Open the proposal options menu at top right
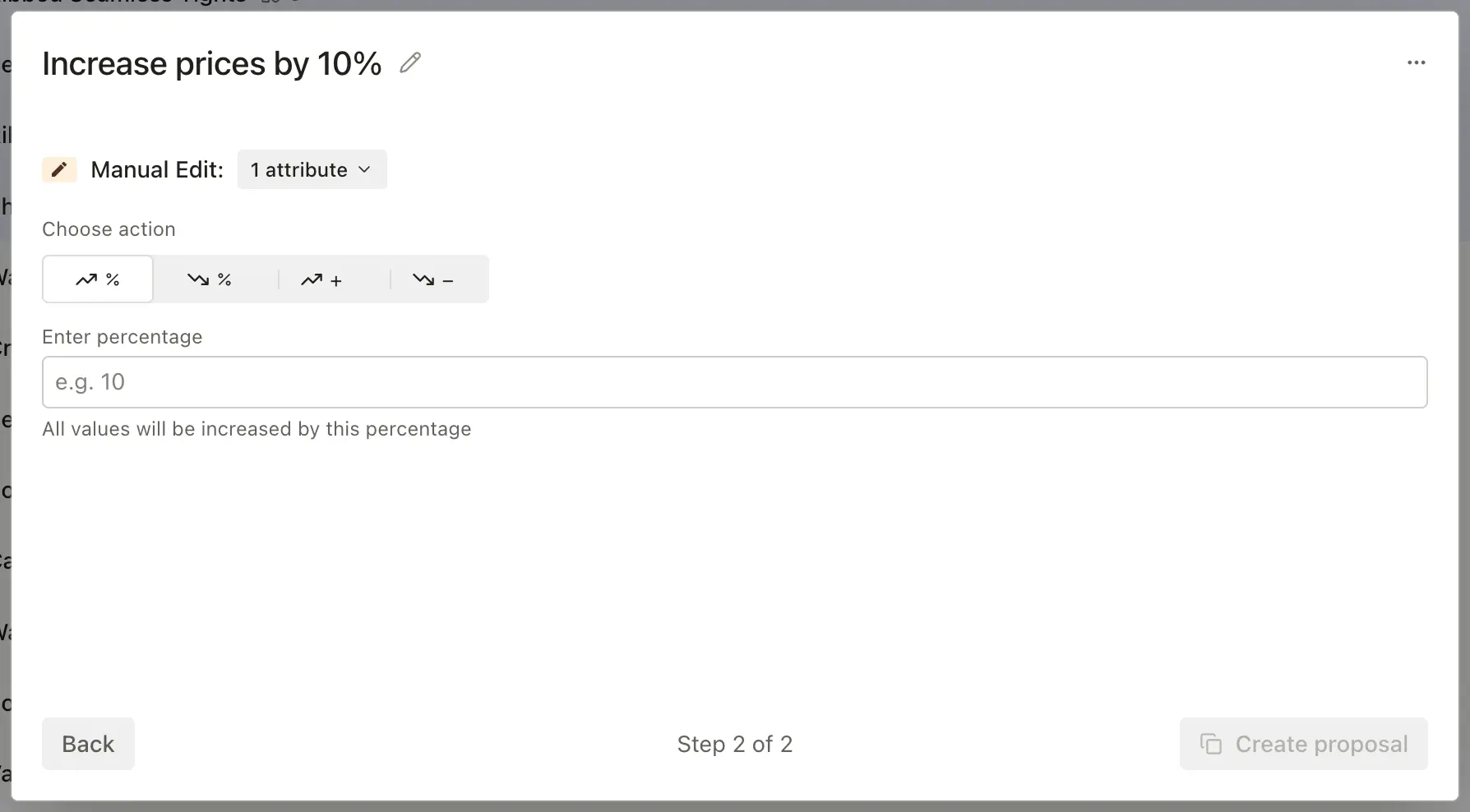The height and width of the screenshot is (812, 1470). 1417,62
